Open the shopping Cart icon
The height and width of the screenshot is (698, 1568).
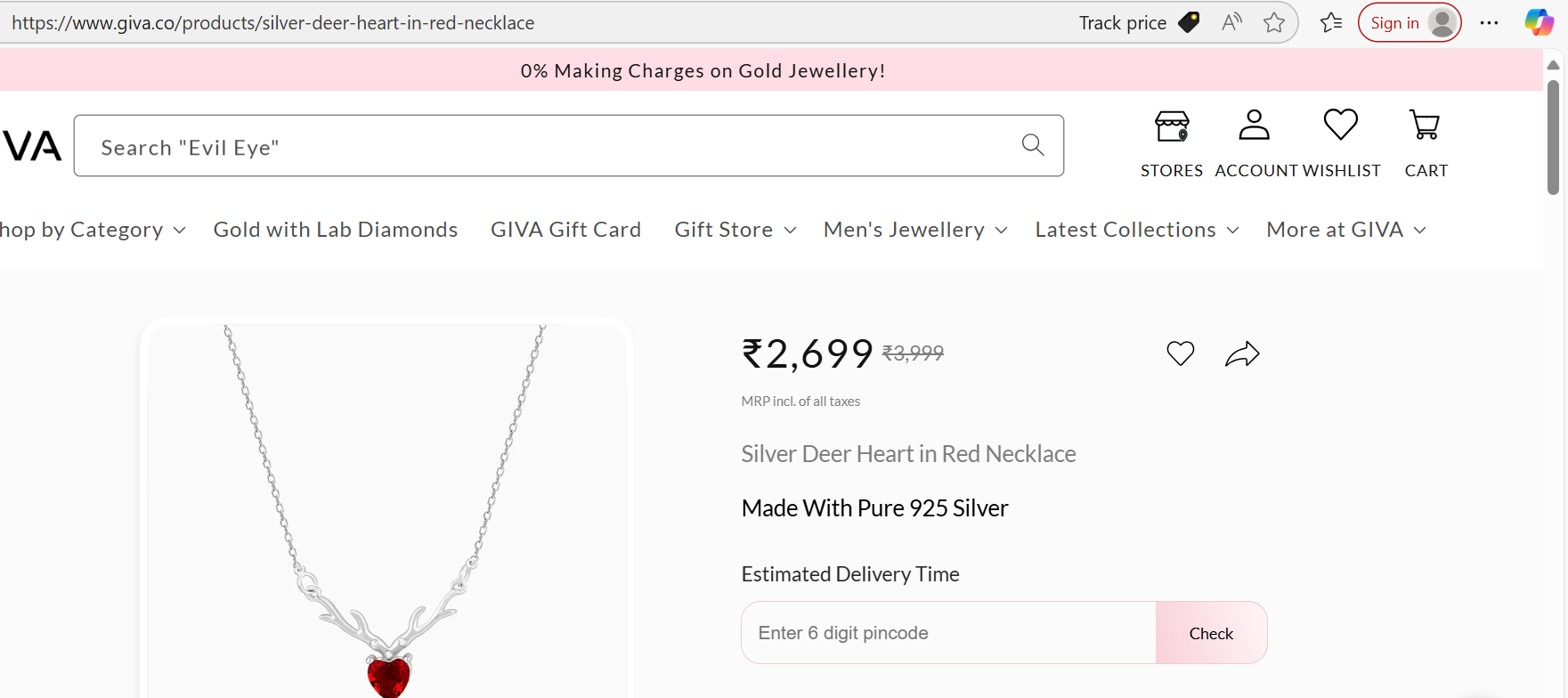[1425, 126]
